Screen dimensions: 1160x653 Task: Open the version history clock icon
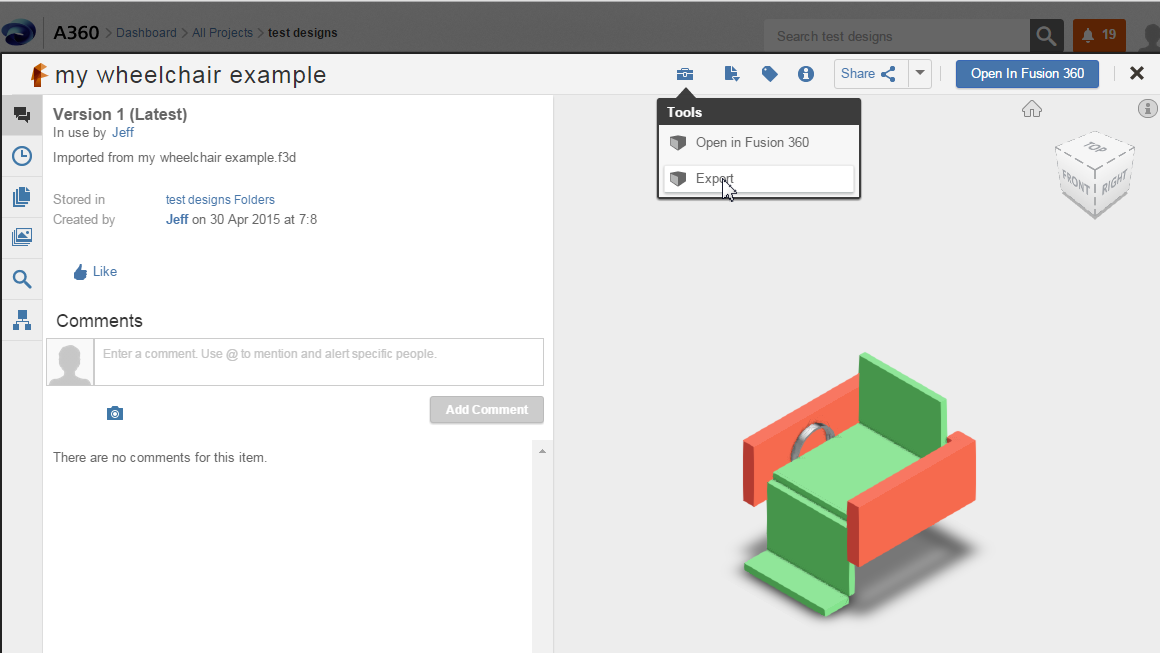coord(21,156)
